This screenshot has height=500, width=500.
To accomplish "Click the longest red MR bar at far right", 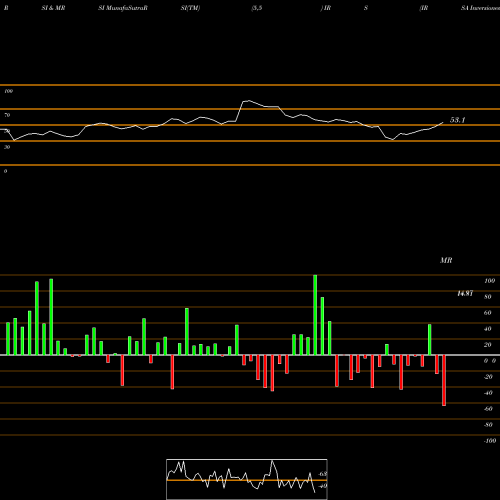I will click(x=444, y=380).
